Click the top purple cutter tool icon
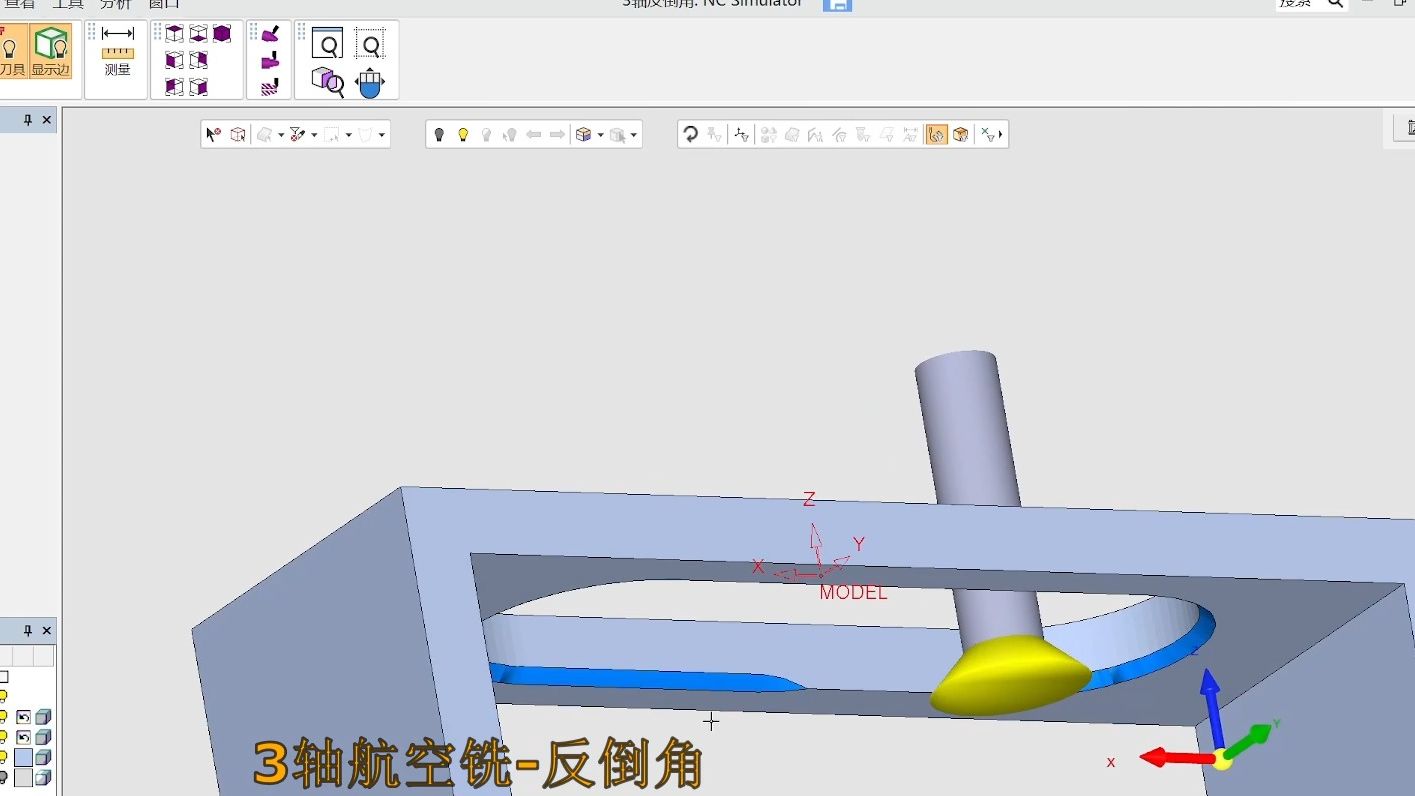This screenshot has height=796, width=1415. pyautogui.click(x=269, y=35)
